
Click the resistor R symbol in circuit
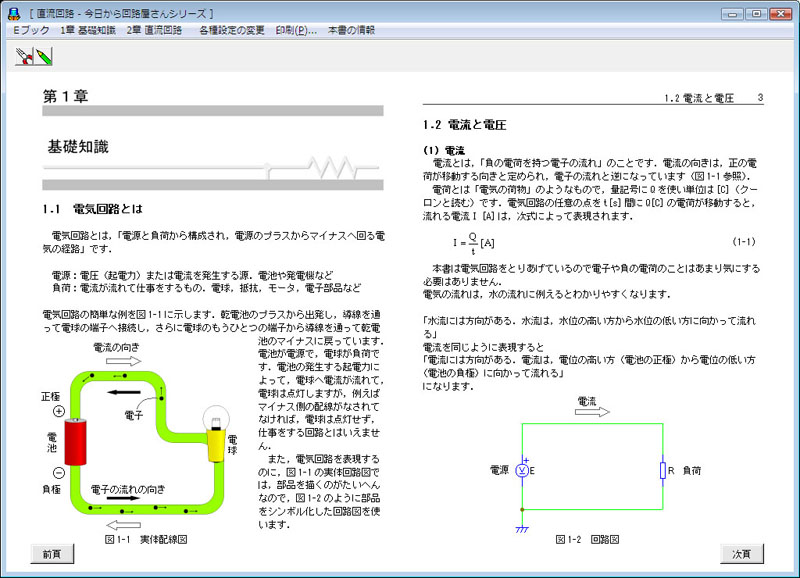click(x=663, y=469)
